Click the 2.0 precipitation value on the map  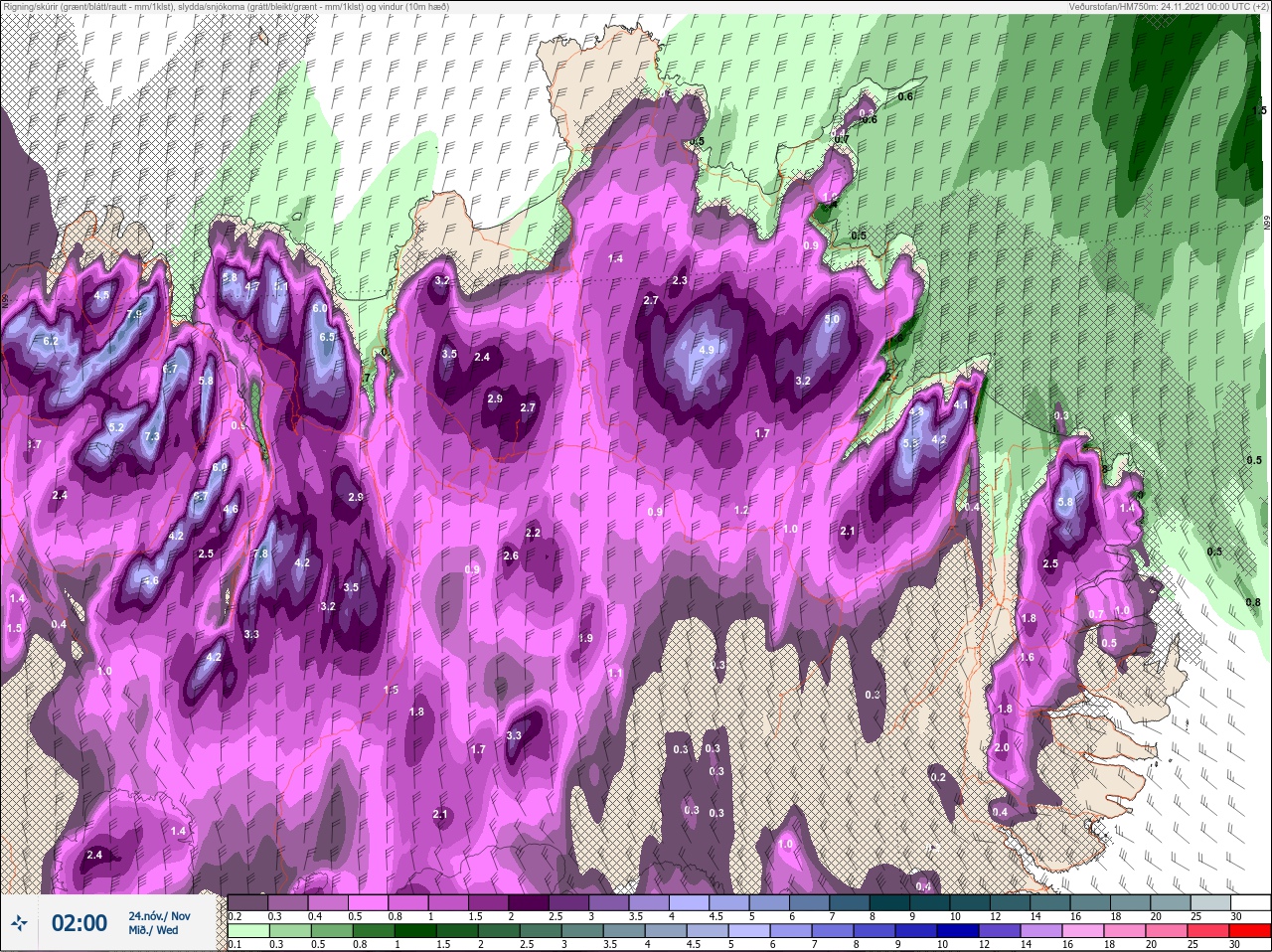pos(1002,748)
